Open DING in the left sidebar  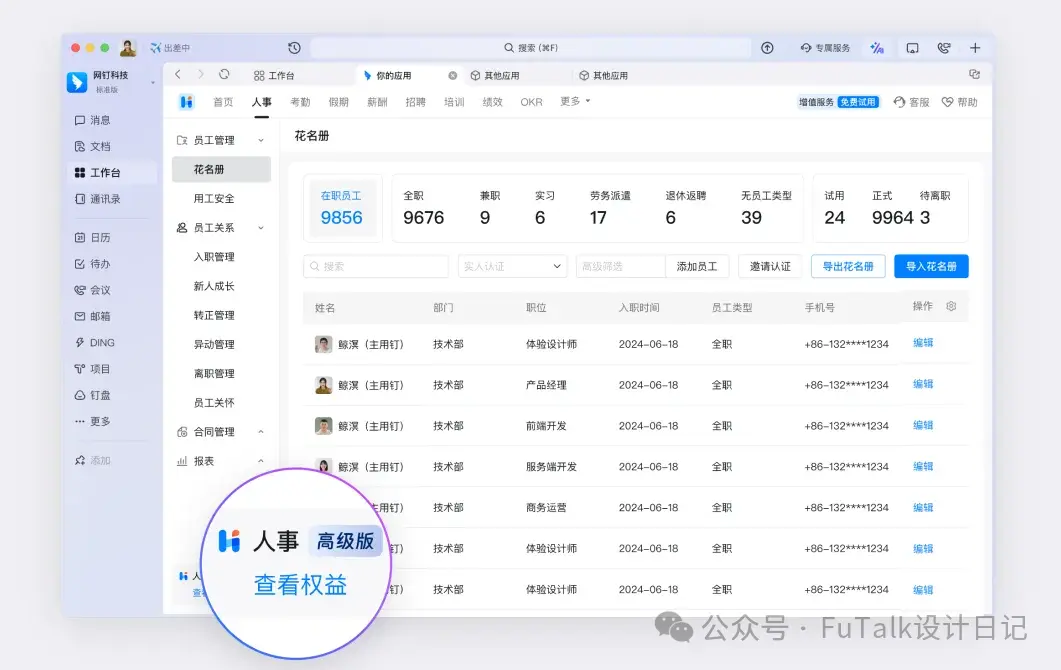95,342
